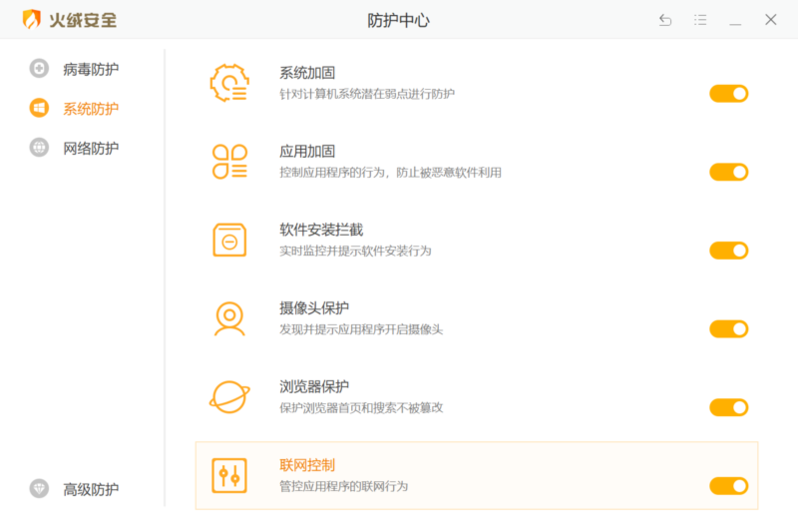Click the 应用加固 four-leaf icon
The width and height of the screenshot is (798, 526).
point(229,161)
